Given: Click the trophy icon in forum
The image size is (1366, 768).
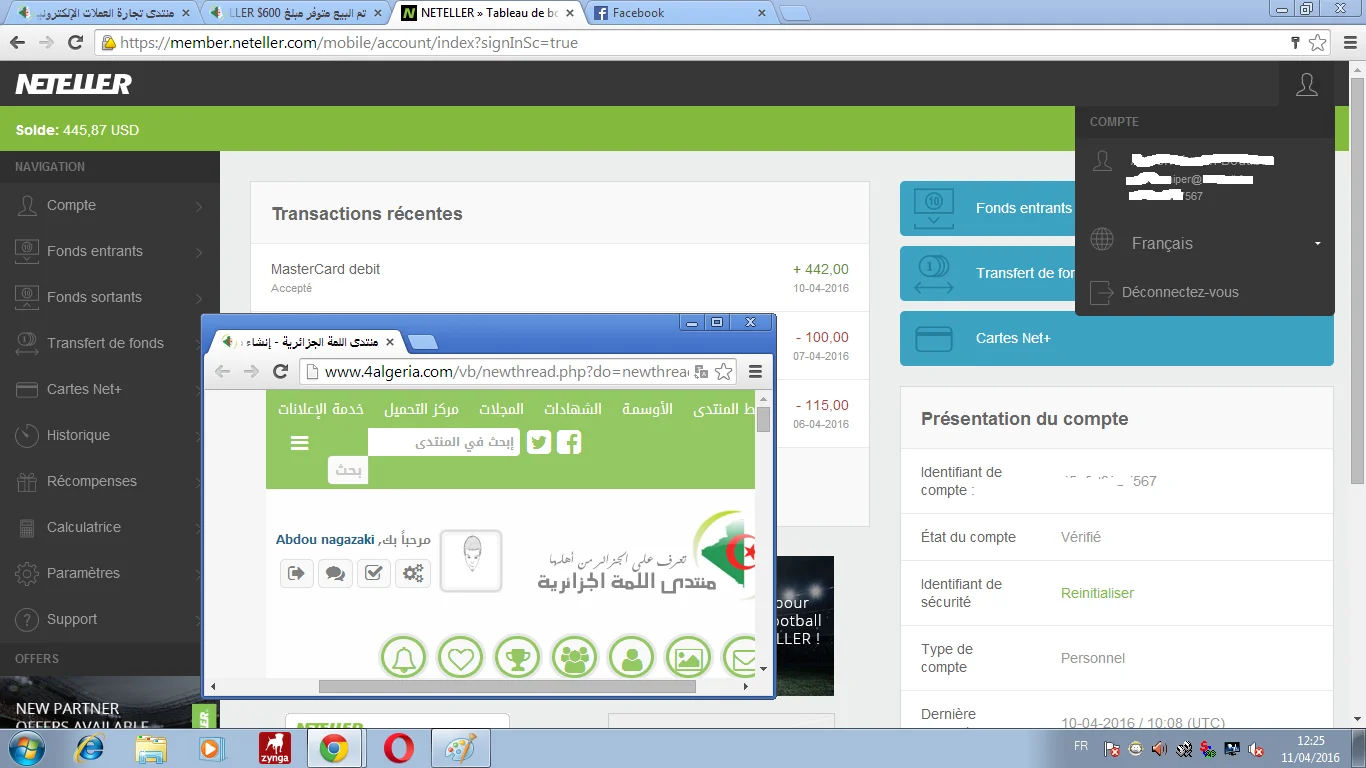Looking at the screenshot, I should point(518,659).
